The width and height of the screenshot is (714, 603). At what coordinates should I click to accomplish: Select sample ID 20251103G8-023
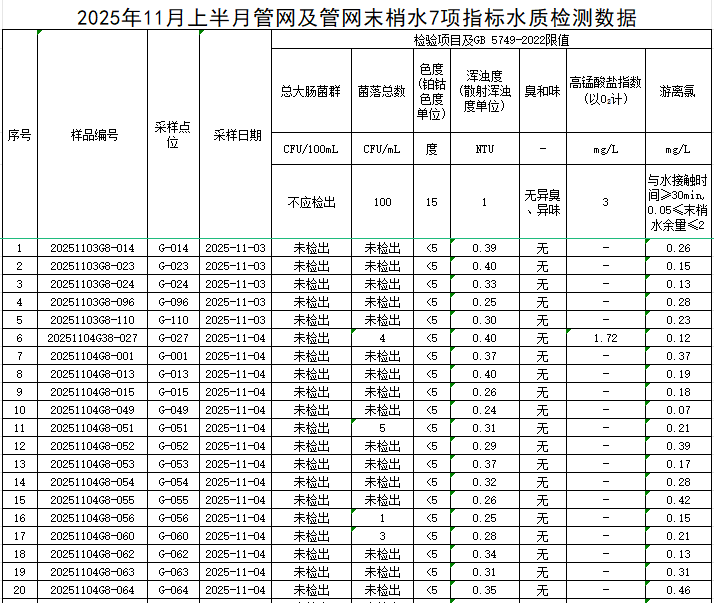click(x=92, y=266)
